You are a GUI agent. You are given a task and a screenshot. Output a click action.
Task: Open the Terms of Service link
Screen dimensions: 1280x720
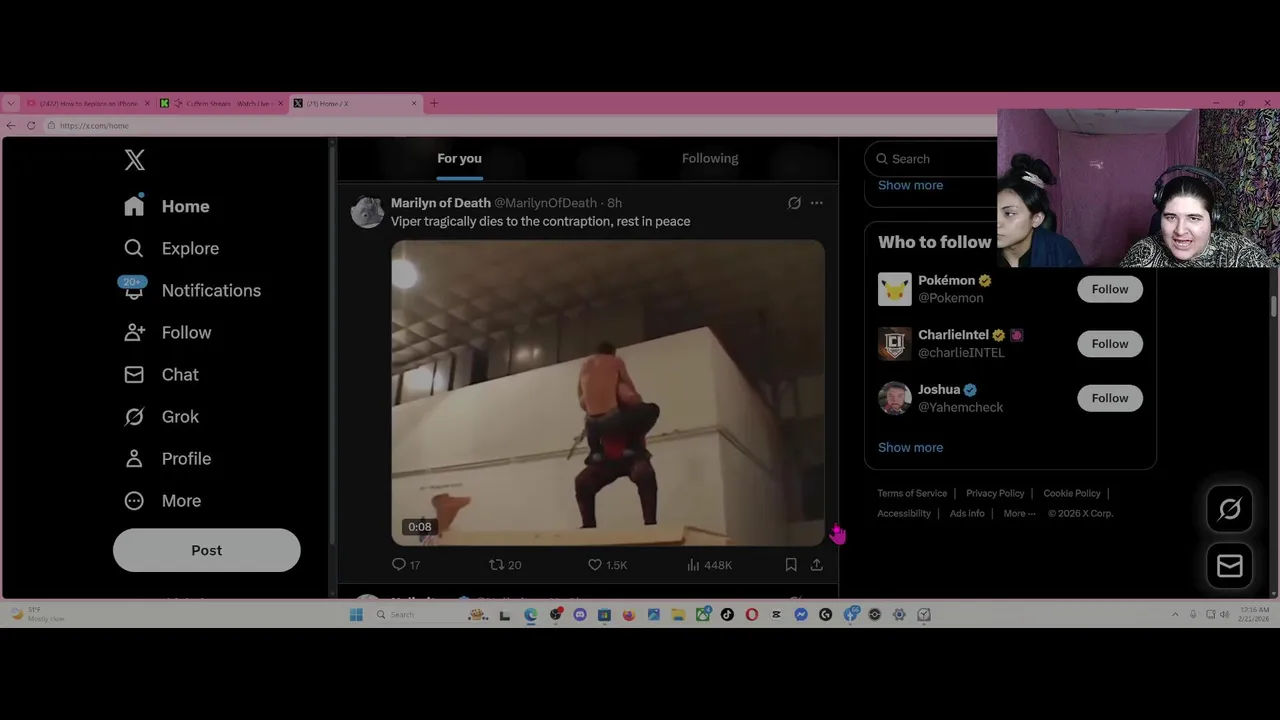pyautogui.click(x=912, y=493)
